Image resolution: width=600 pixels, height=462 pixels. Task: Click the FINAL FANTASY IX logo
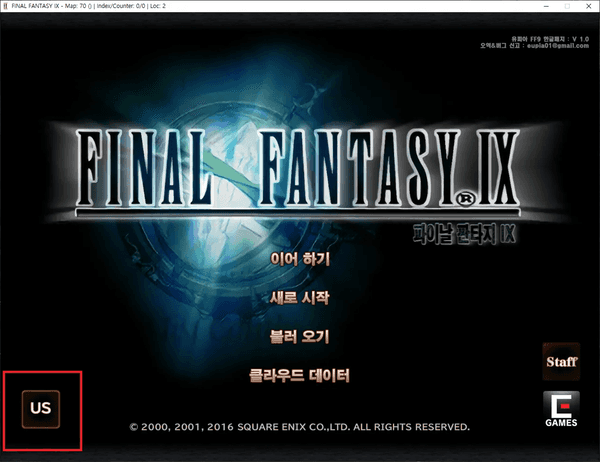(298, 168)
